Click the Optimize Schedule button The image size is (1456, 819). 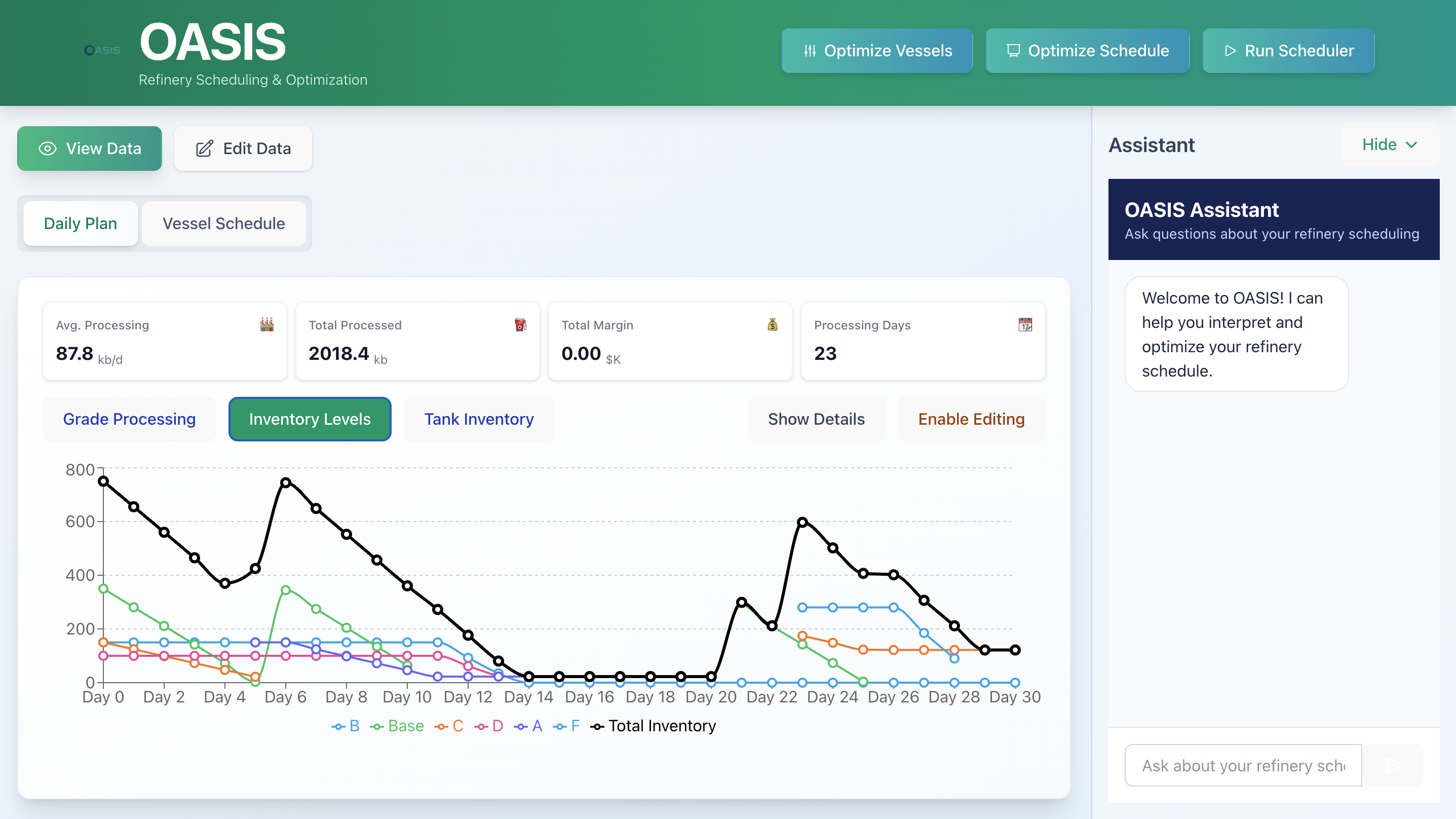(x=1088, y=51)
